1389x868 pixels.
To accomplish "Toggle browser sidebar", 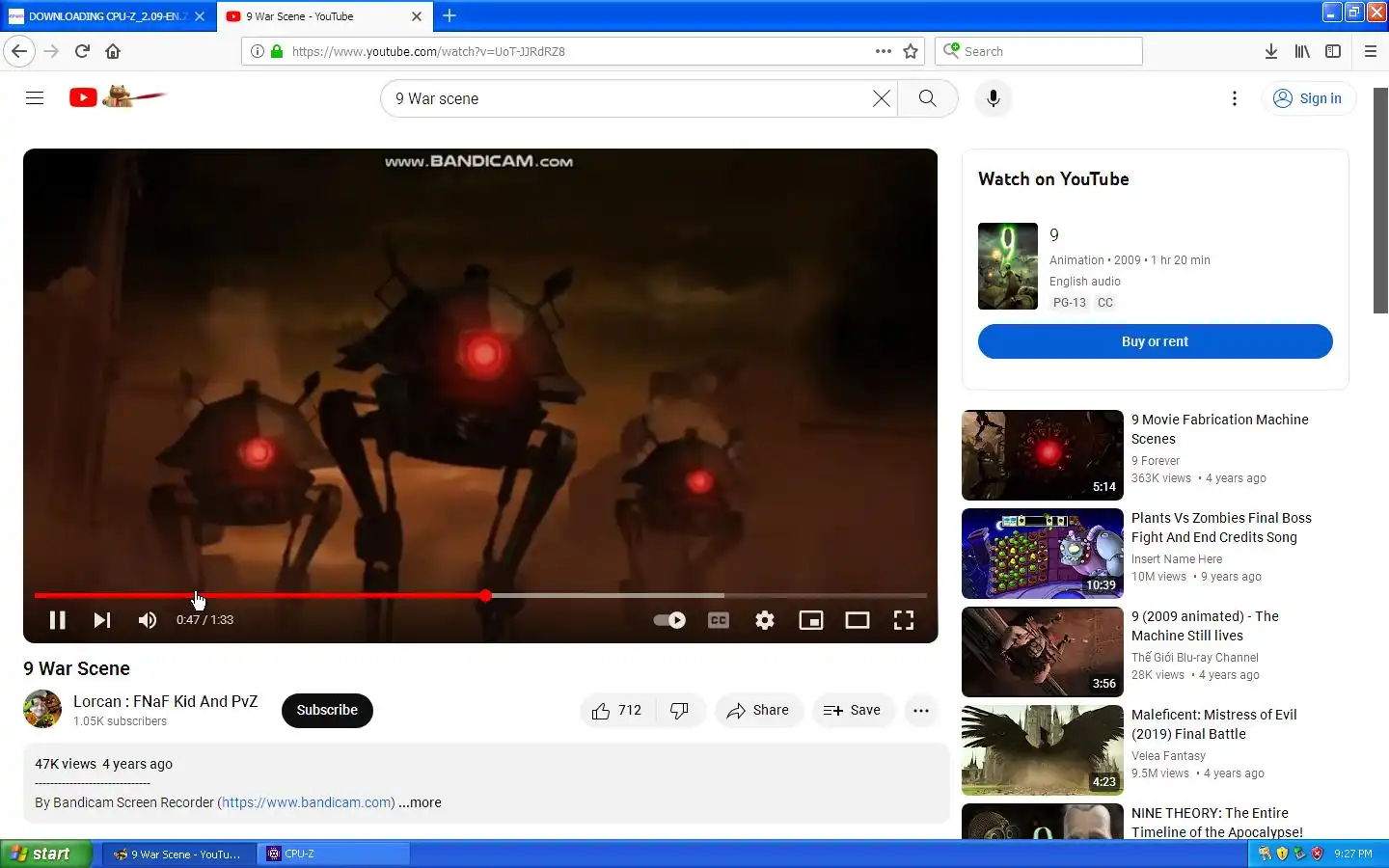I will pos(1333,51).
